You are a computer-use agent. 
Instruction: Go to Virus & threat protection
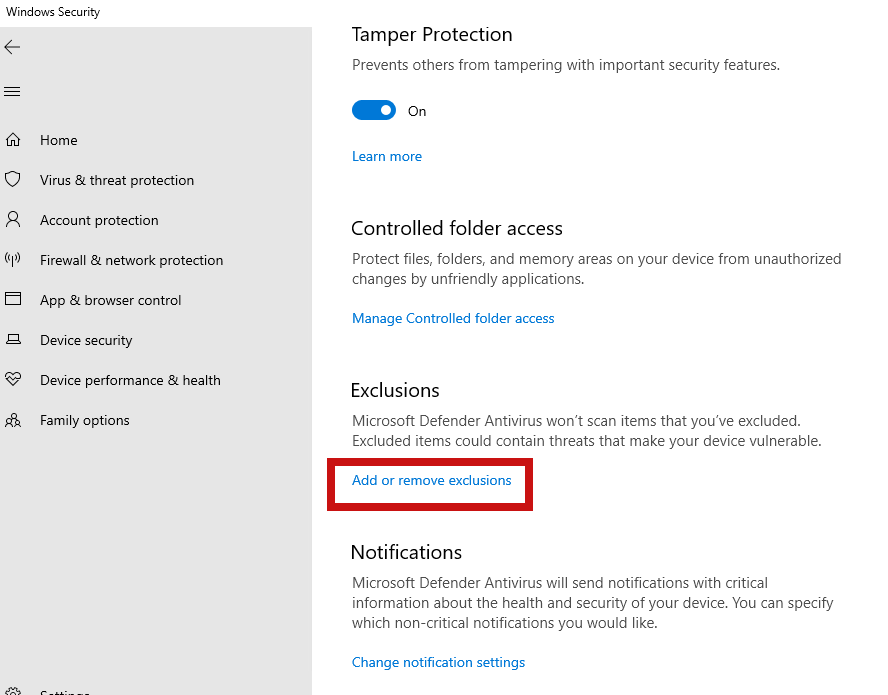pos(117,181)
